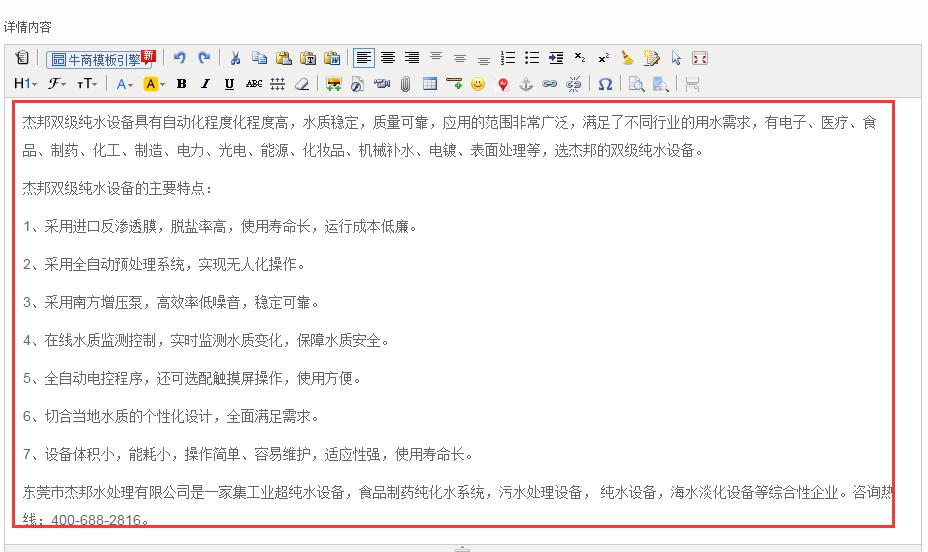928x552 pixels.
Task: Click the paragraph starting 东莞市杰邦水处理有限公司
Action: [457, 506]
